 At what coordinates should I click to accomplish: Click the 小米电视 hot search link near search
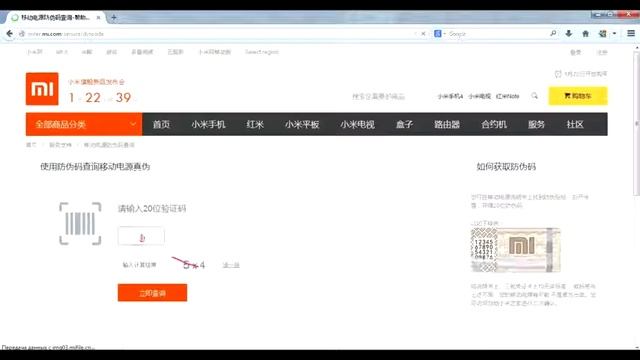[480, 96]
